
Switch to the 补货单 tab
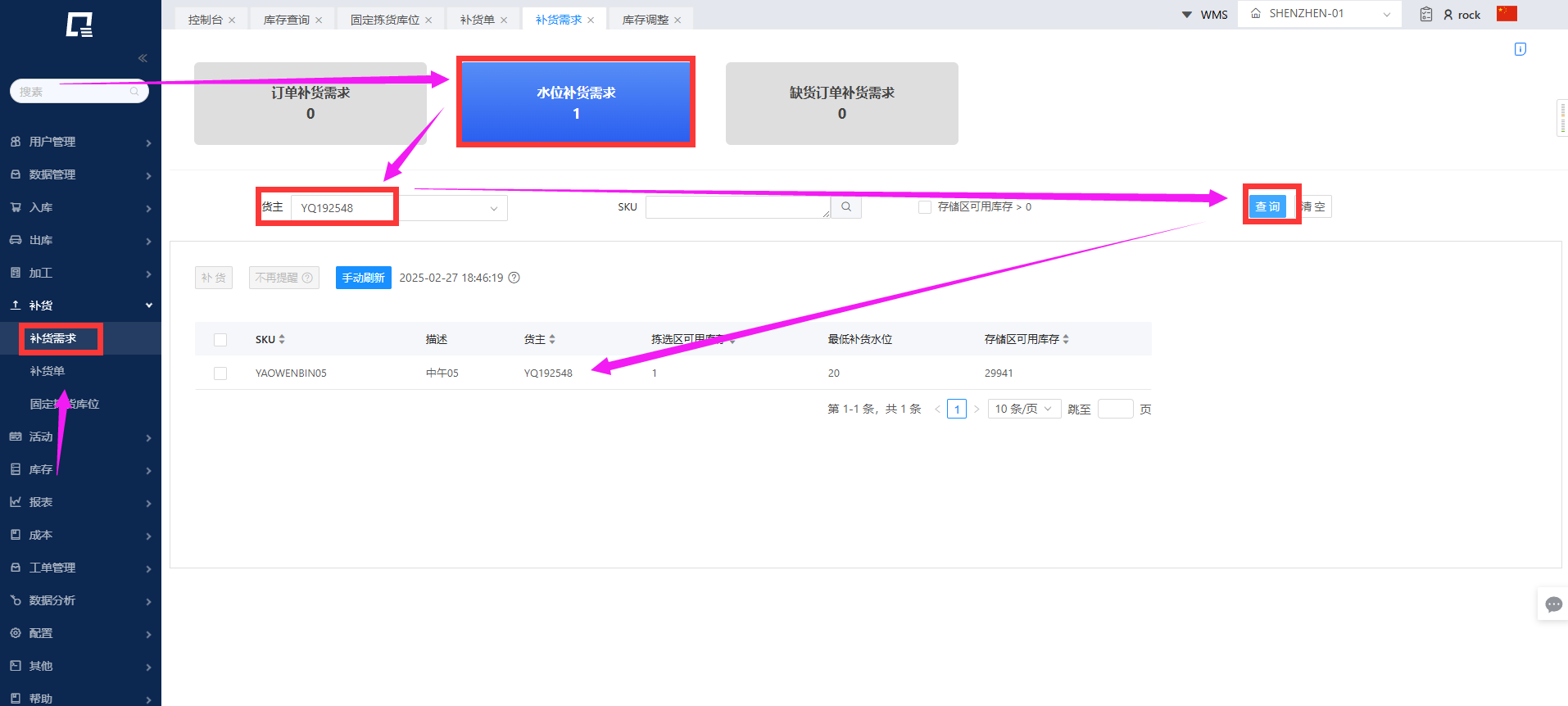(x=477, y=20)
